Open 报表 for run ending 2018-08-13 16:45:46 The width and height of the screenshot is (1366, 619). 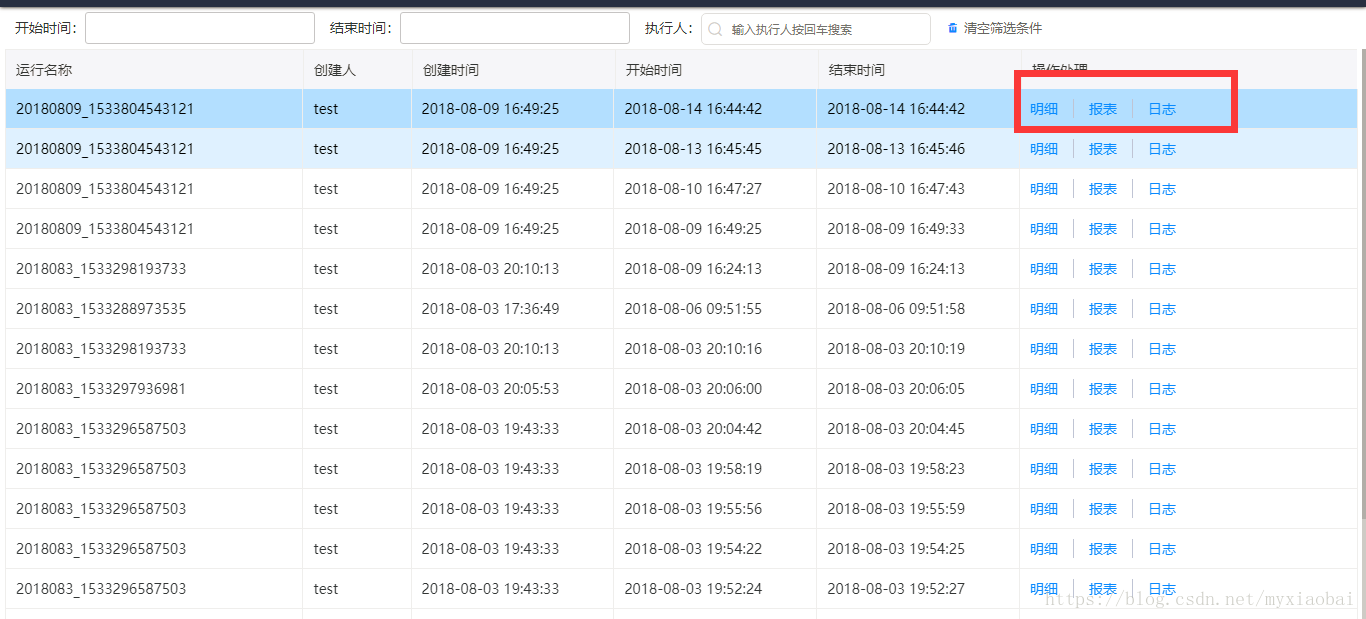tap(1103, 149)
